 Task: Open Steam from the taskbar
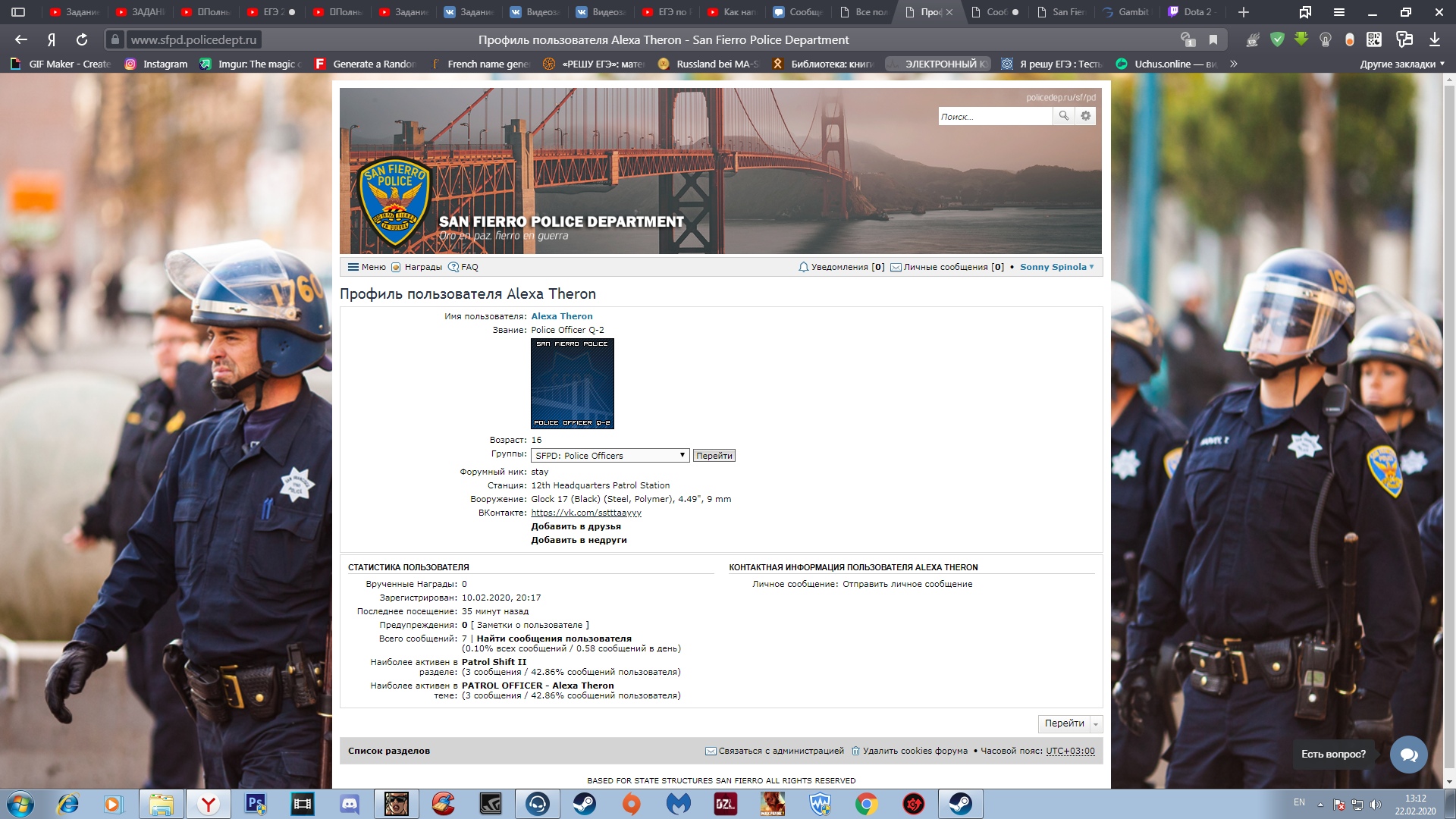[x=584, y=804]
